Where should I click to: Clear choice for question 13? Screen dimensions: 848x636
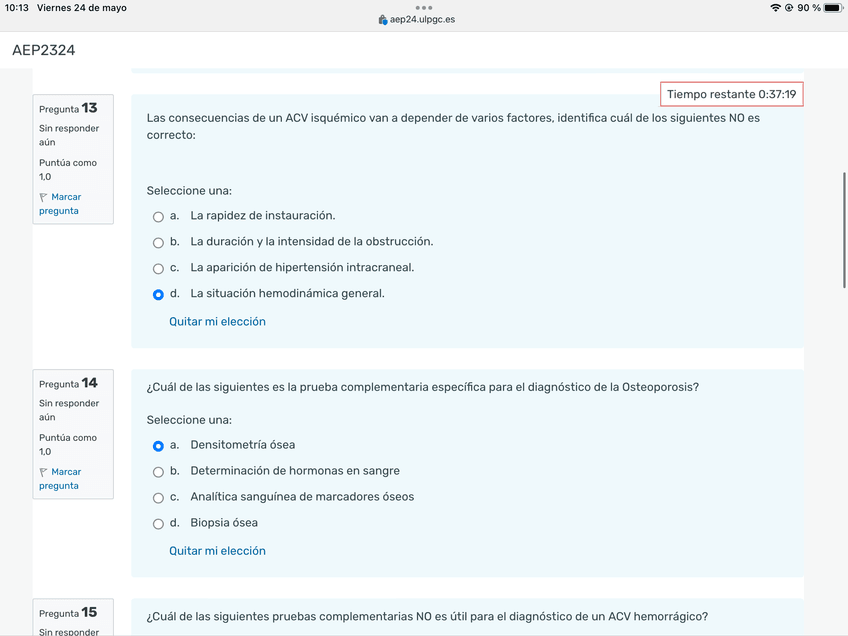217,321
